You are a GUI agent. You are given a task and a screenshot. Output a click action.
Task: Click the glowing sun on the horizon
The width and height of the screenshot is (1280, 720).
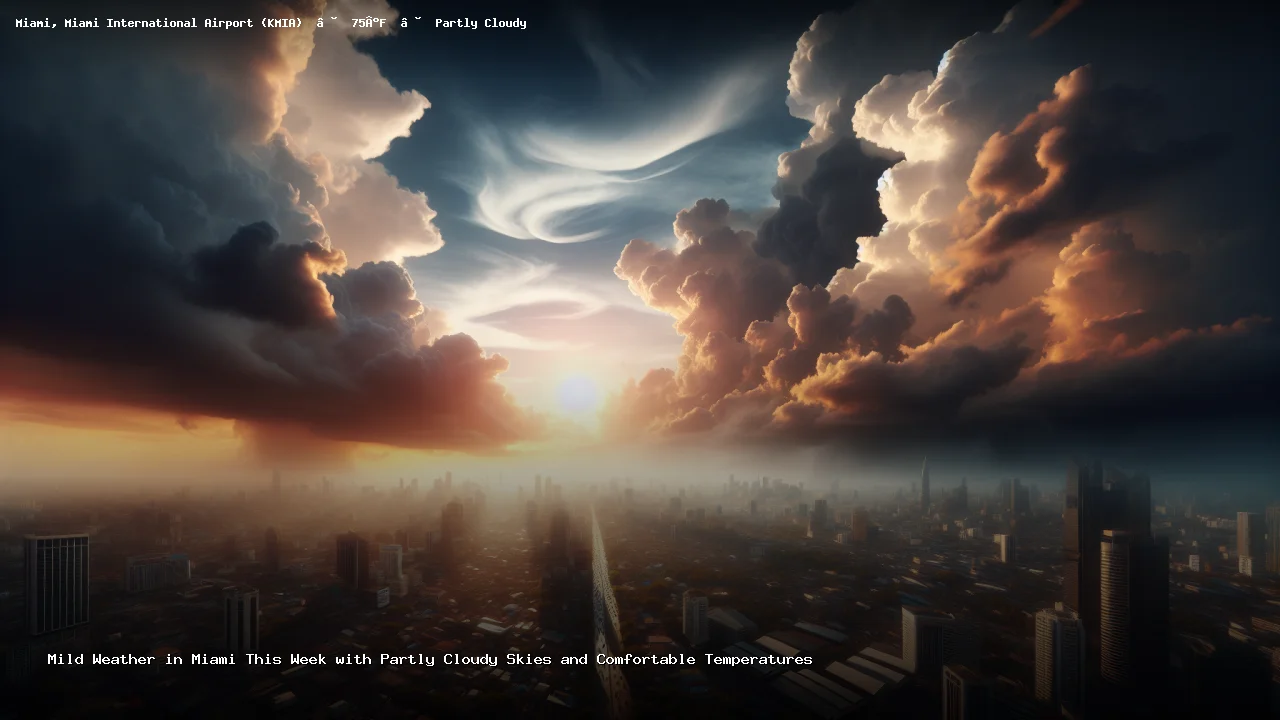click(579, 395)
